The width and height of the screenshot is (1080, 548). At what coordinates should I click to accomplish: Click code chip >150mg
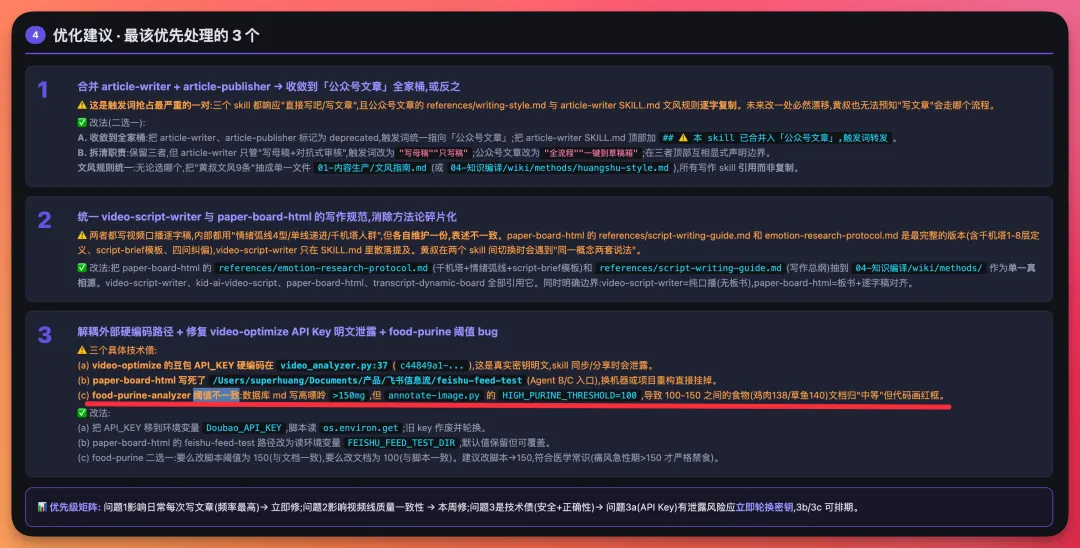(x=349, y=396)
